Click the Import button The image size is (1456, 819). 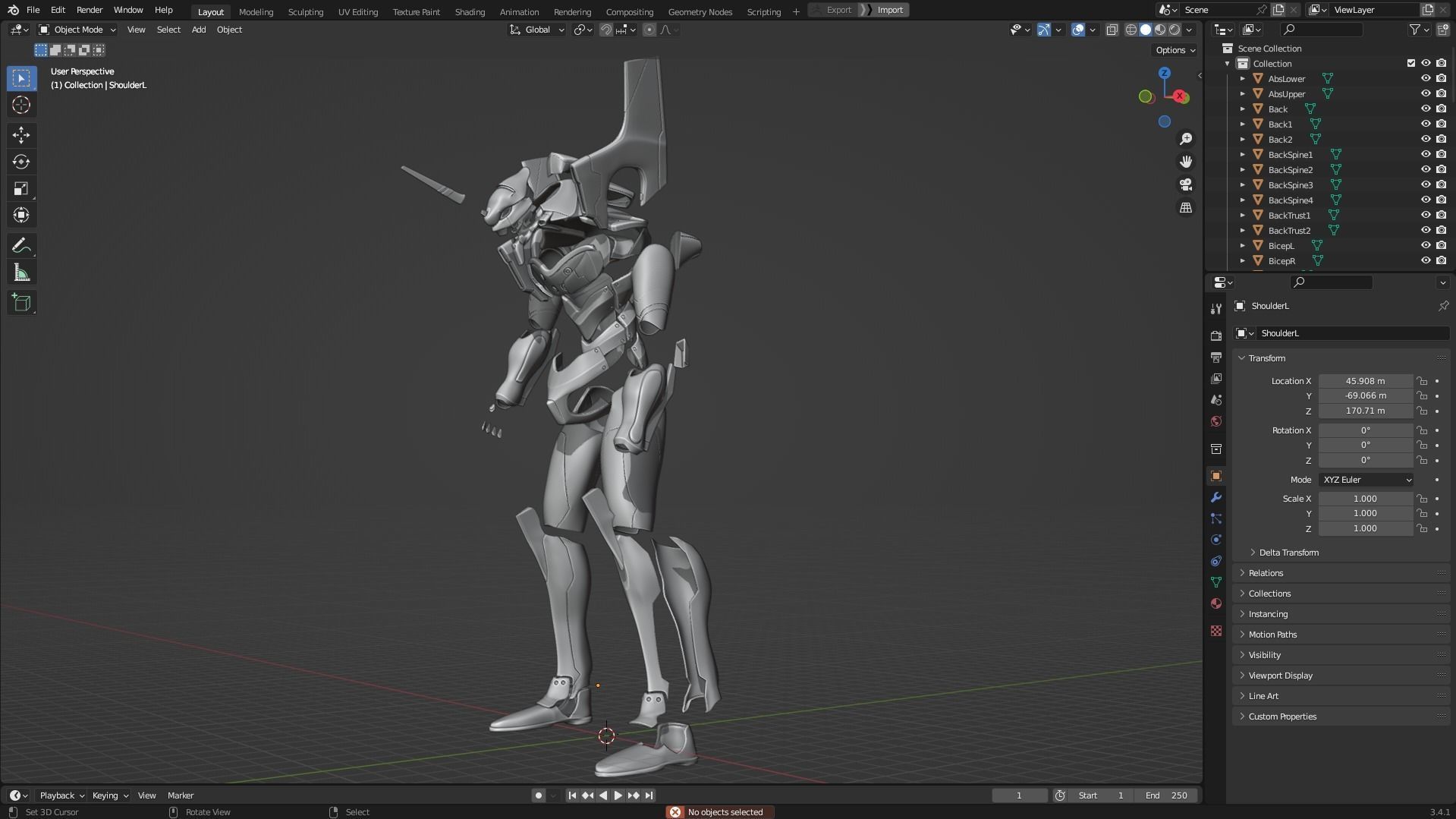885,10
